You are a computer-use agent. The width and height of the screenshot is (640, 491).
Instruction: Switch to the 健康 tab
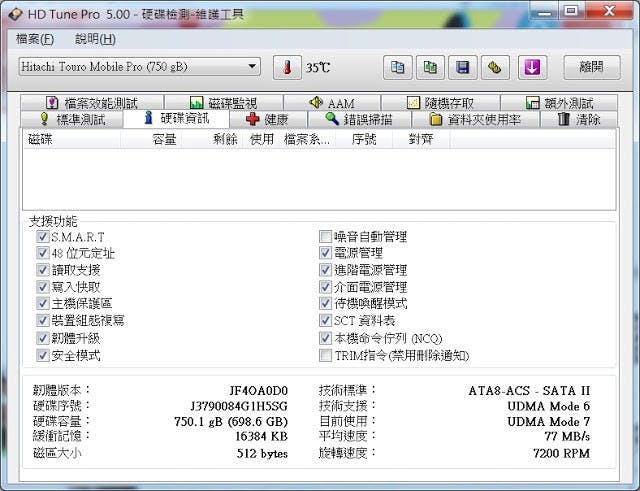click(268, 119)
